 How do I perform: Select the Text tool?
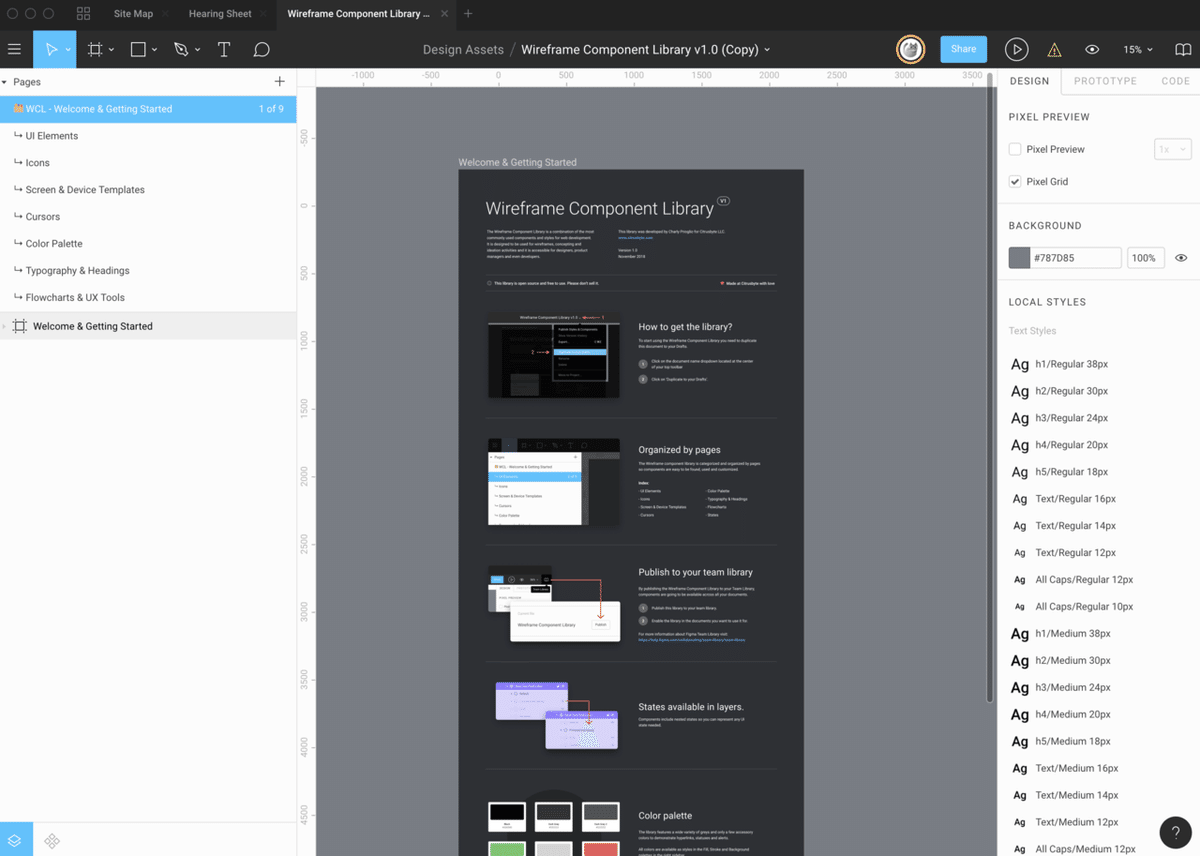tap(224, 49)
